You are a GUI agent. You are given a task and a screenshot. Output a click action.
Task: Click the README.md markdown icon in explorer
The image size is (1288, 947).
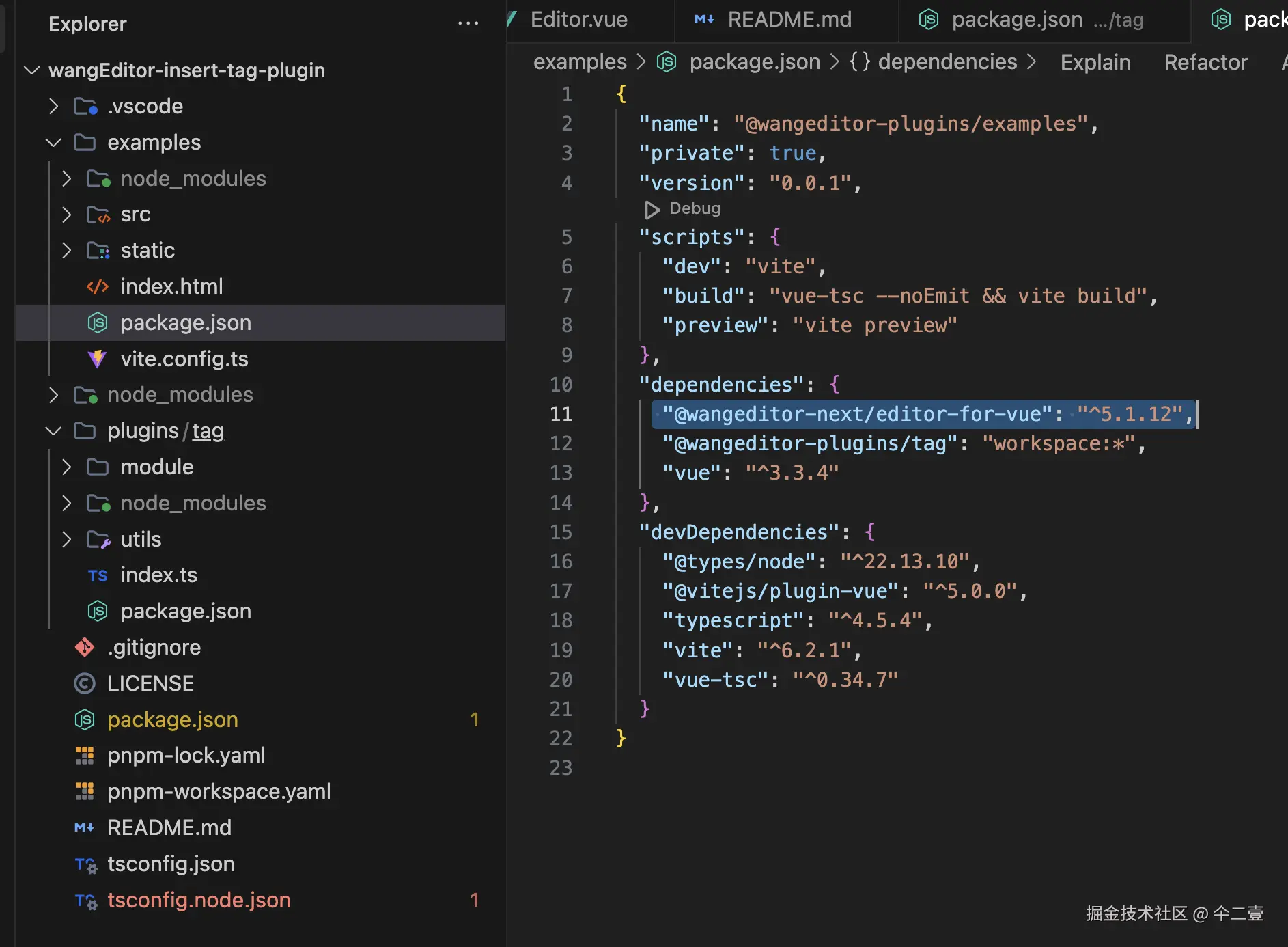pyautogui.click(x=85, y=827)
